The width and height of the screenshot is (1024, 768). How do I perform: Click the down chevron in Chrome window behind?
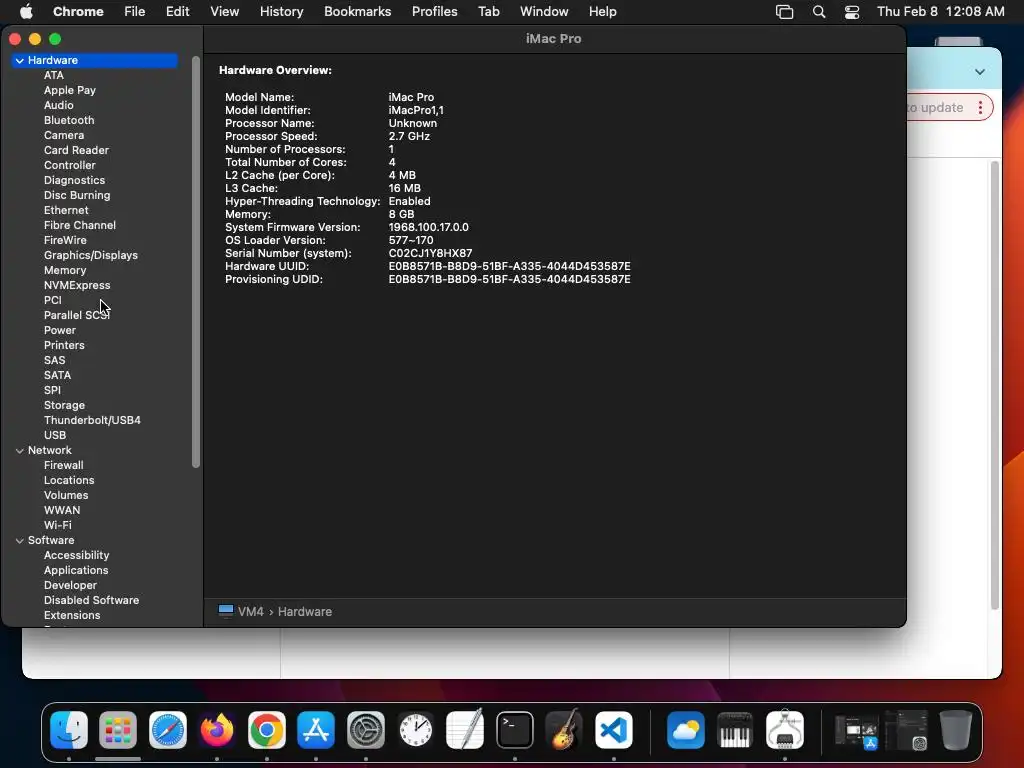[980, 72]
